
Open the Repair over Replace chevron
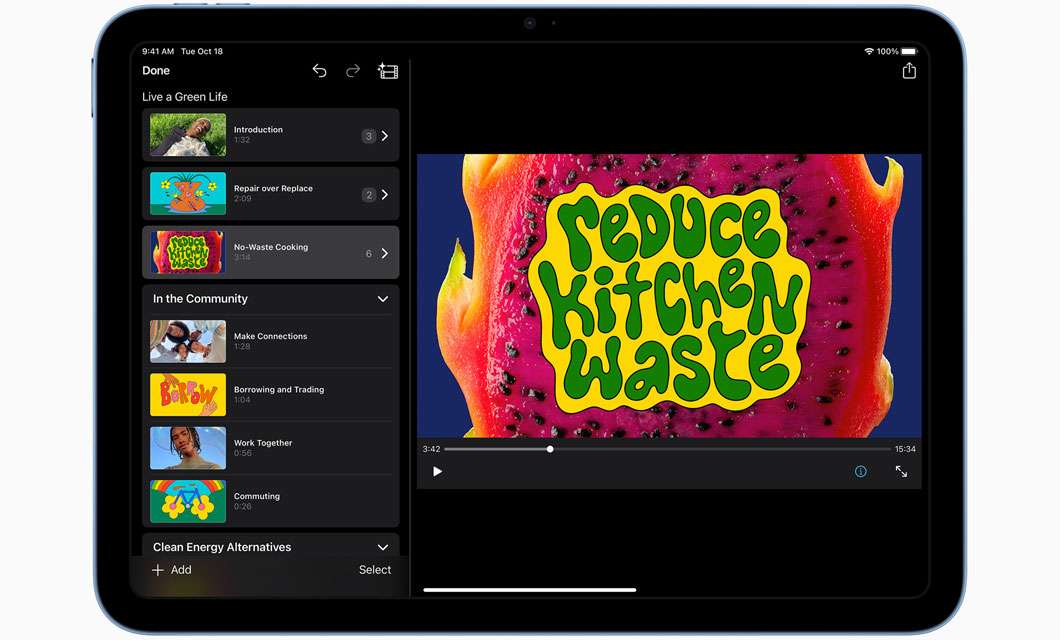coord(385,195)
